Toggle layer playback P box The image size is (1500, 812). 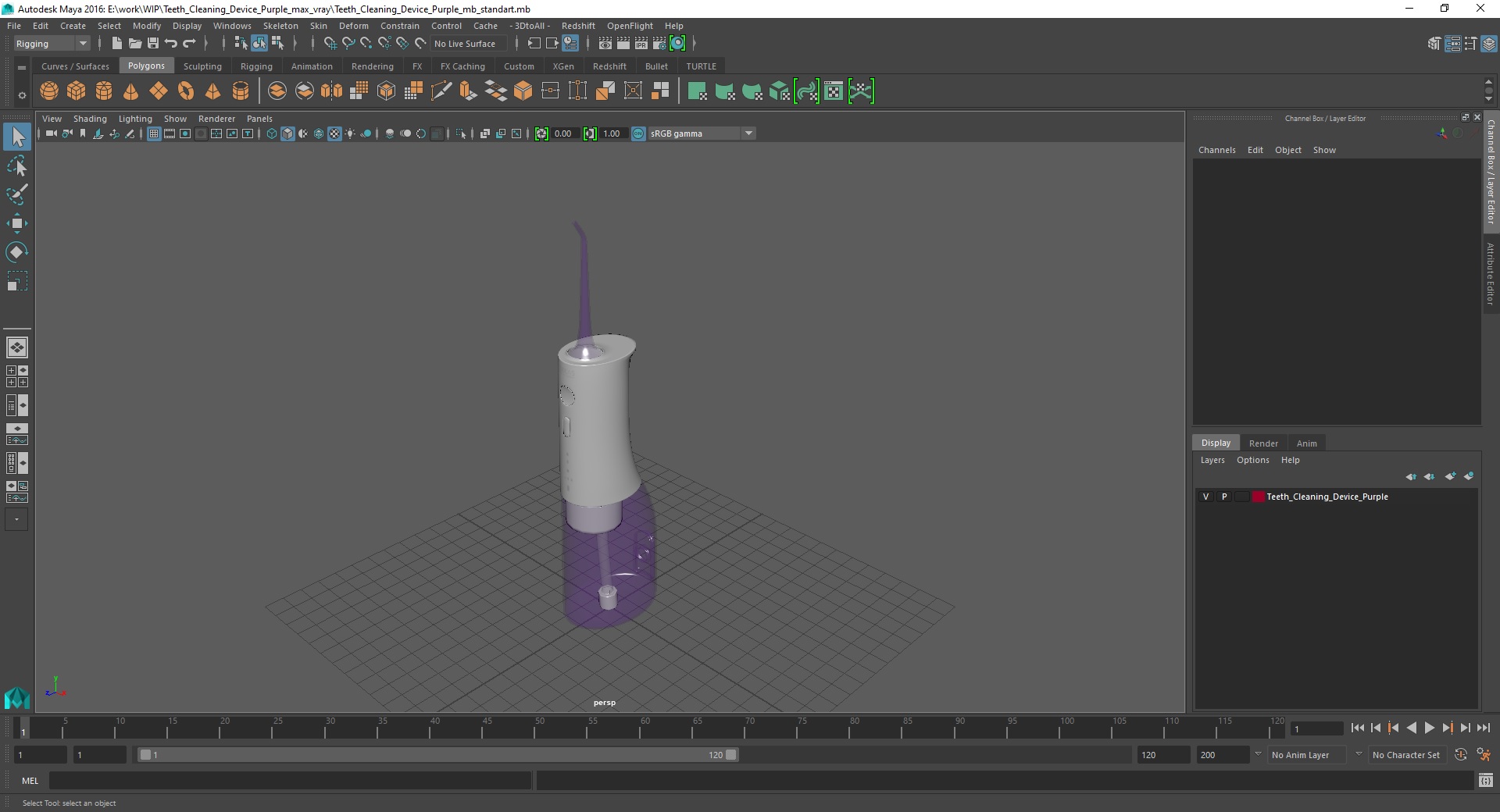1224,497
